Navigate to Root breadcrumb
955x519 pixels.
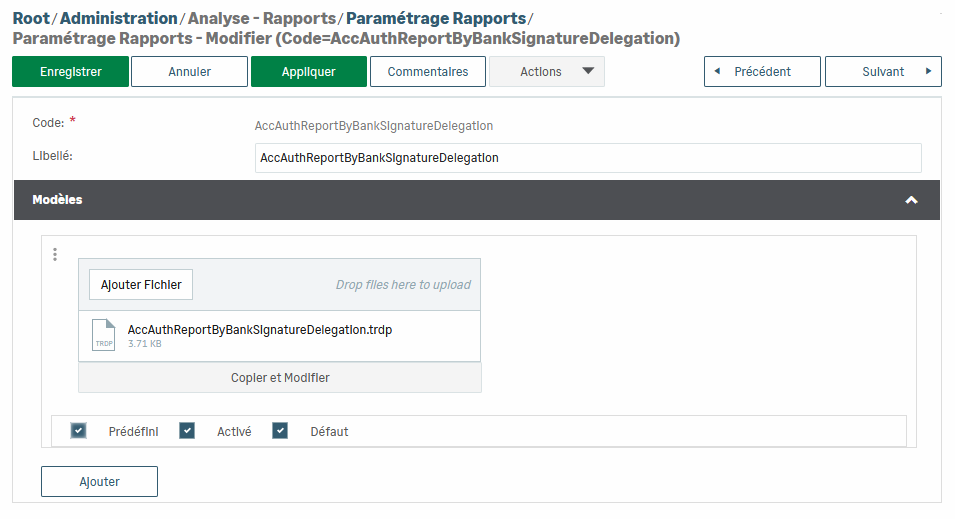[x=30, y=18]
